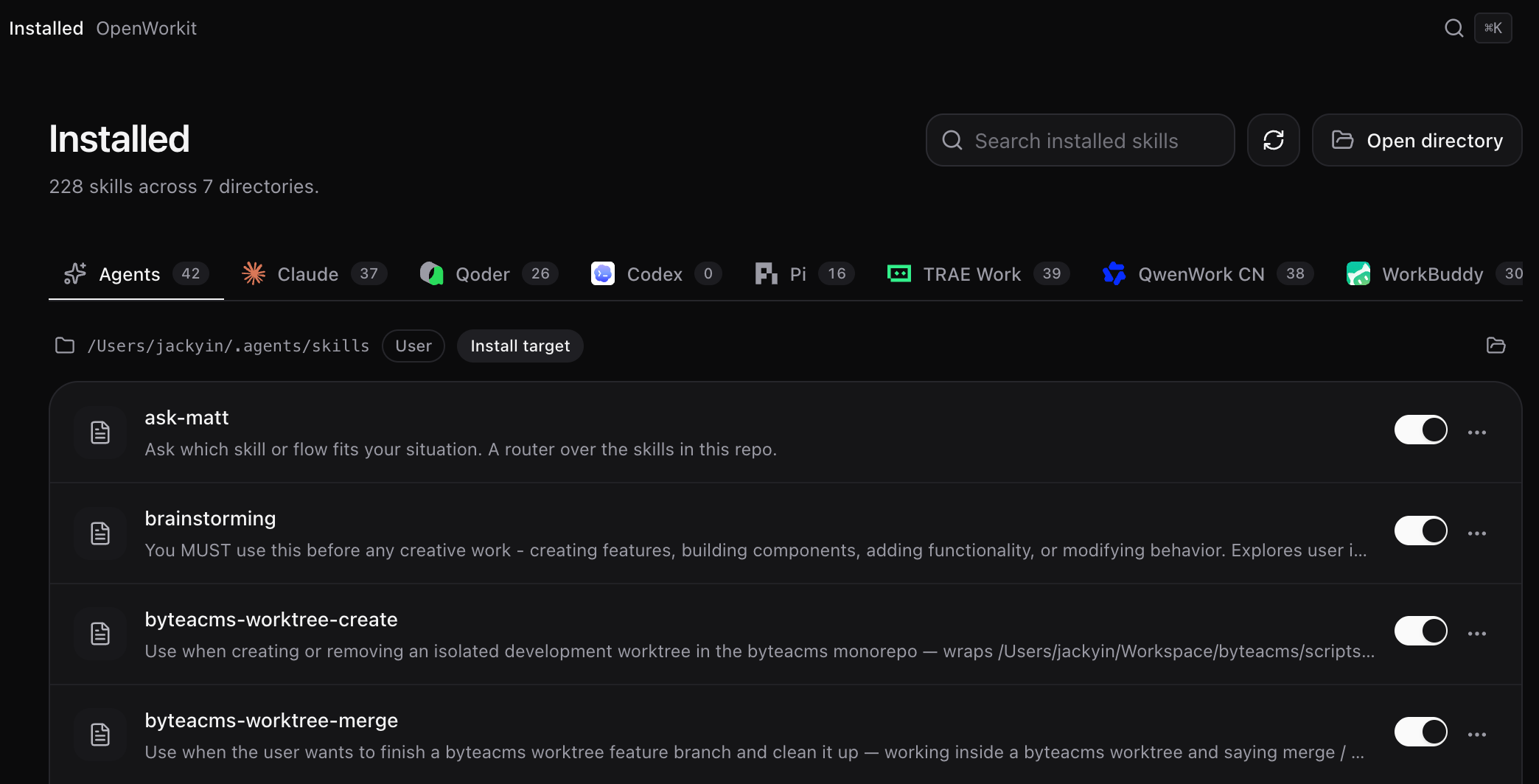The height and width of the screenshot is (784, 1539).
Task: Switch to the Claude tab
Action: 314,274
